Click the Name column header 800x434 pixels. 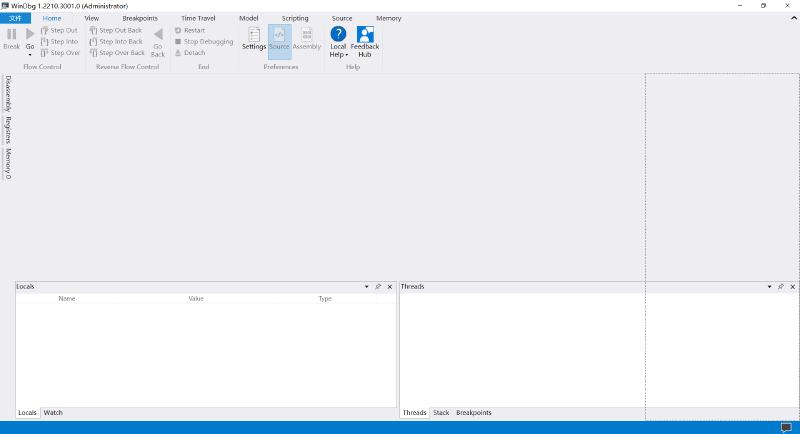(x=67, y=298)
